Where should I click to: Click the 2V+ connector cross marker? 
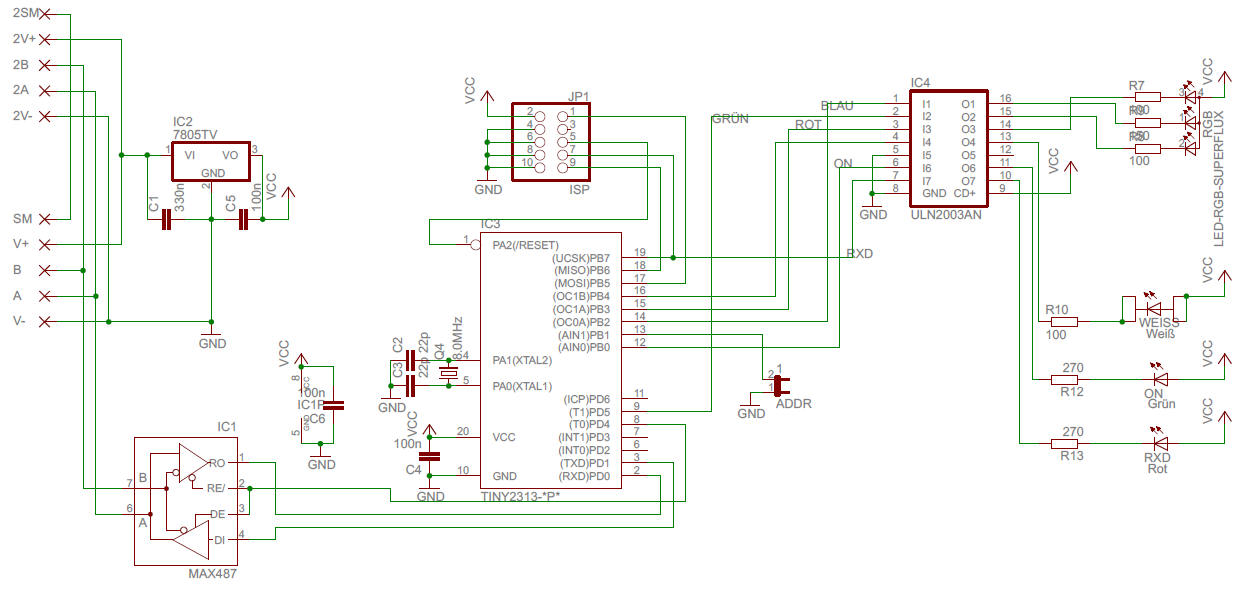coord(44,40)
